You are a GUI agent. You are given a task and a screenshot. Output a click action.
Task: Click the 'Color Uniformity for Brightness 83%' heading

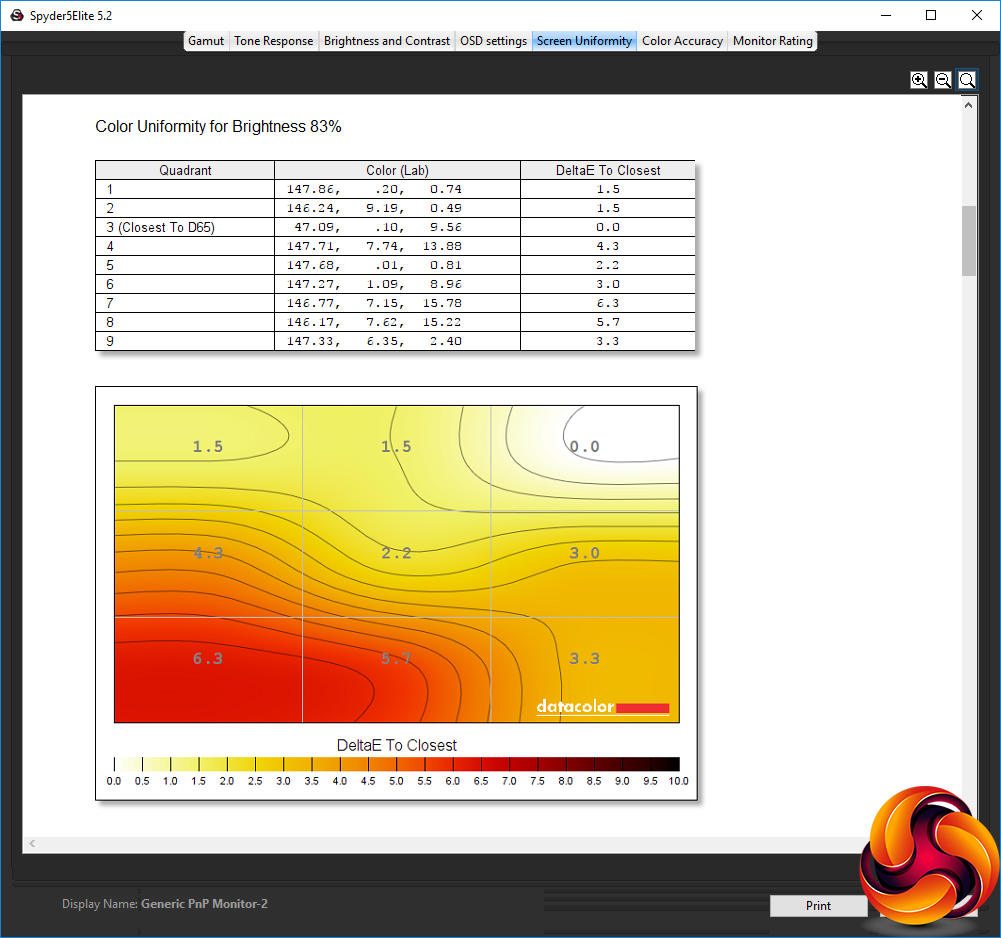(x=218, y=126)
